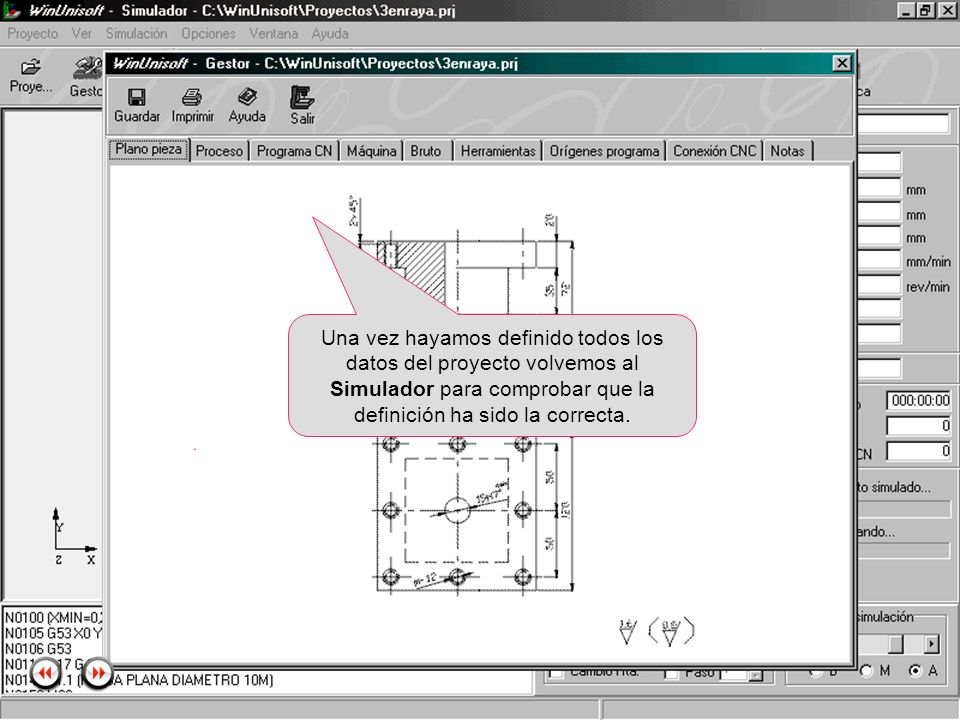The image size is (960, 720).
Task: Click the simulation speed slider thumb
Action: 896,644
